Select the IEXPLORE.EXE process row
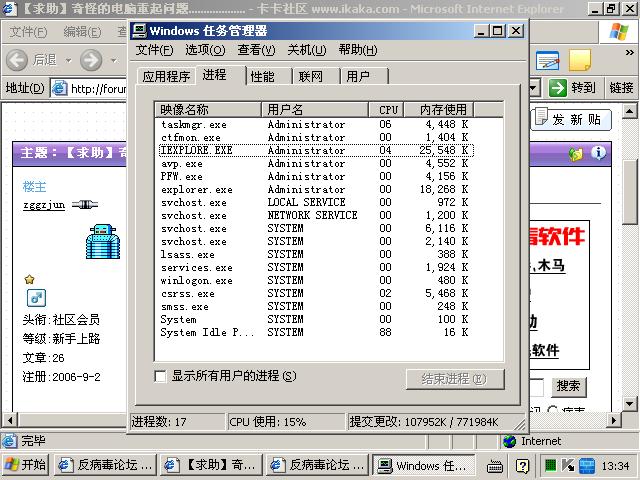This screenshot has width=640, height=480. click(x=316, y=150)
